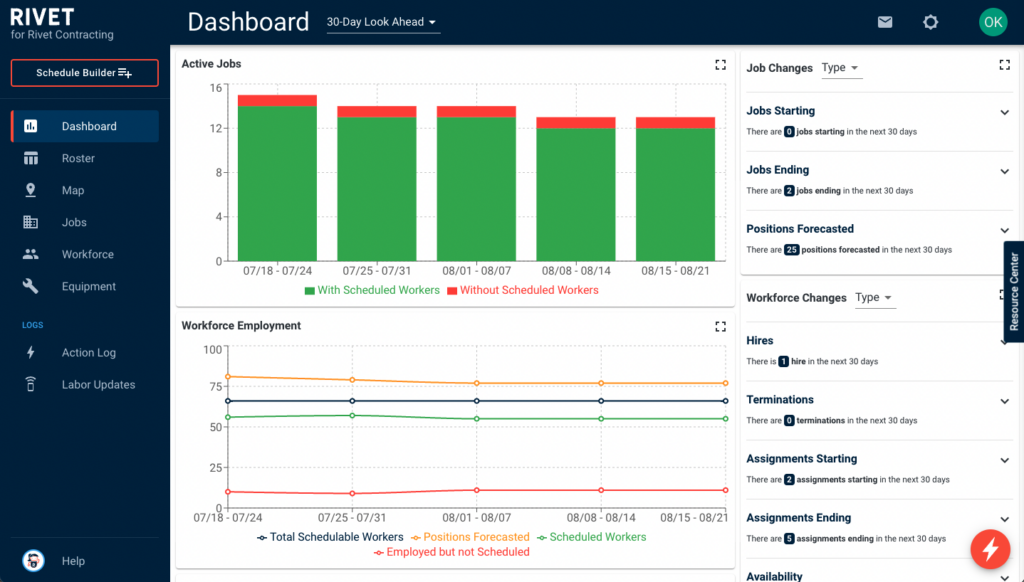Click green bar for 08/15 - 08/21
The height and width of the screenshot is (582, 1024).
pos(676,195)
